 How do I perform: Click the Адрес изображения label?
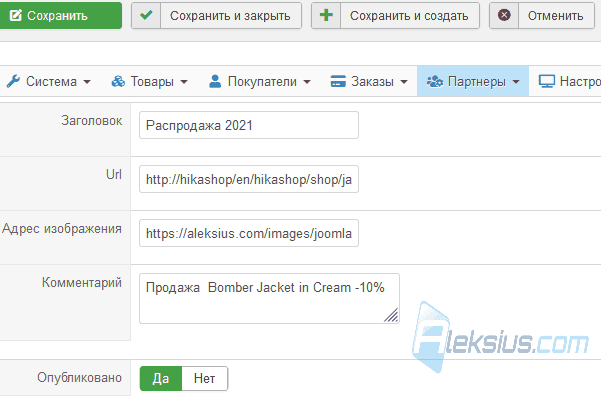62,229
